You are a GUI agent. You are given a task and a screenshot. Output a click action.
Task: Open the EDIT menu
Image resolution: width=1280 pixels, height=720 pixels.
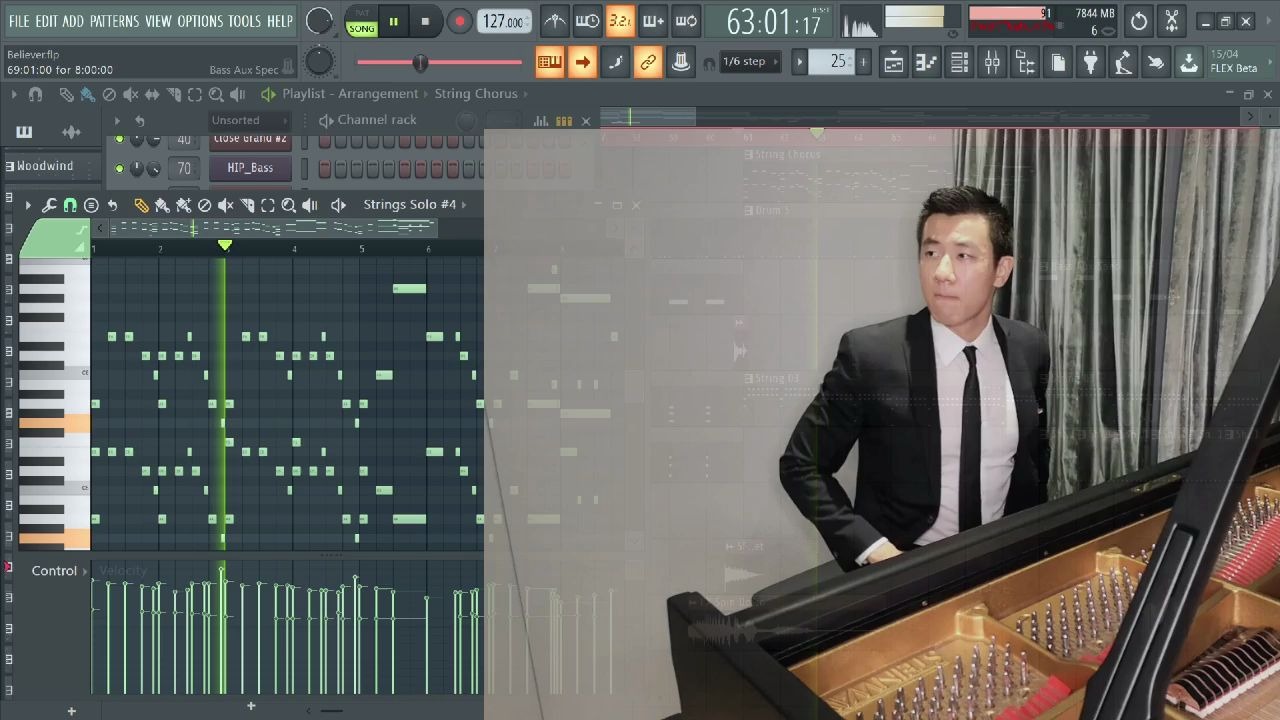pos(46,21)
